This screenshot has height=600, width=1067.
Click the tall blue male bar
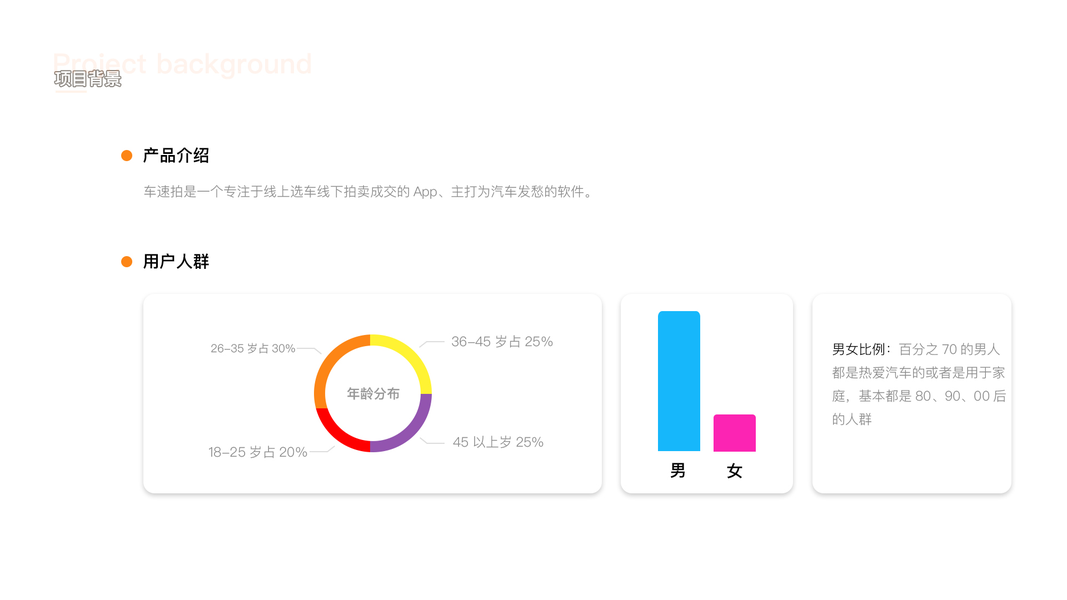tap(679, 381)
